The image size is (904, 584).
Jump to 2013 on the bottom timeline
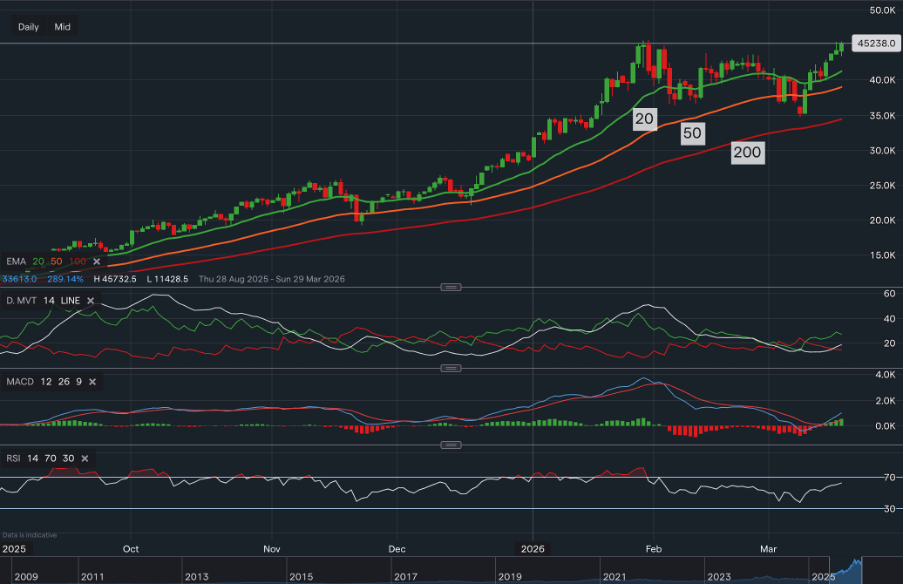[196, 577]
